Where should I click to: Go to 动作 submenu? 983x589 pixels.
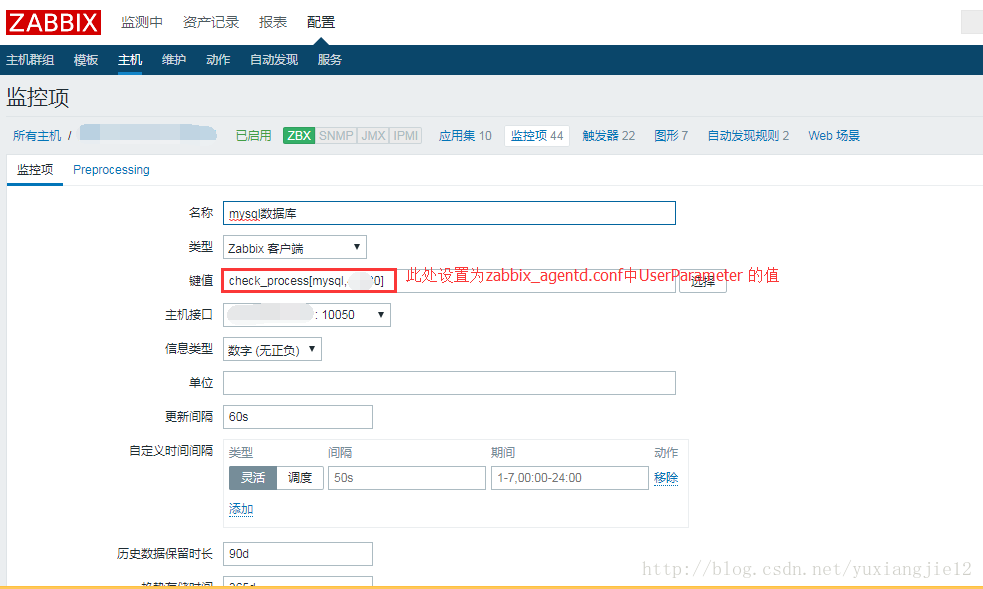coord(218,60)
